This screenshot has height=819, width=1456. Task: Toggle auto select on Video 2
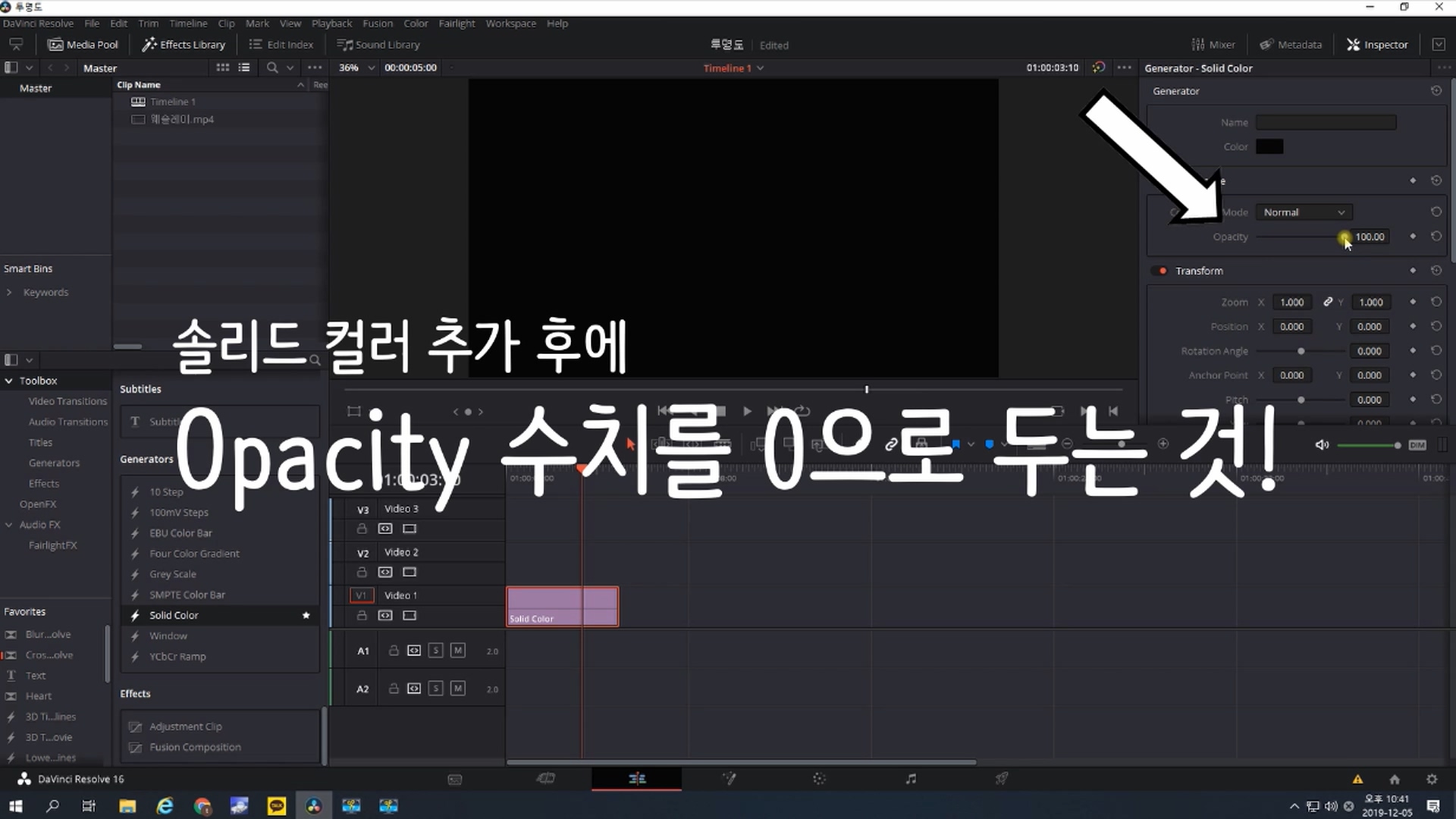tap(385, 572)
